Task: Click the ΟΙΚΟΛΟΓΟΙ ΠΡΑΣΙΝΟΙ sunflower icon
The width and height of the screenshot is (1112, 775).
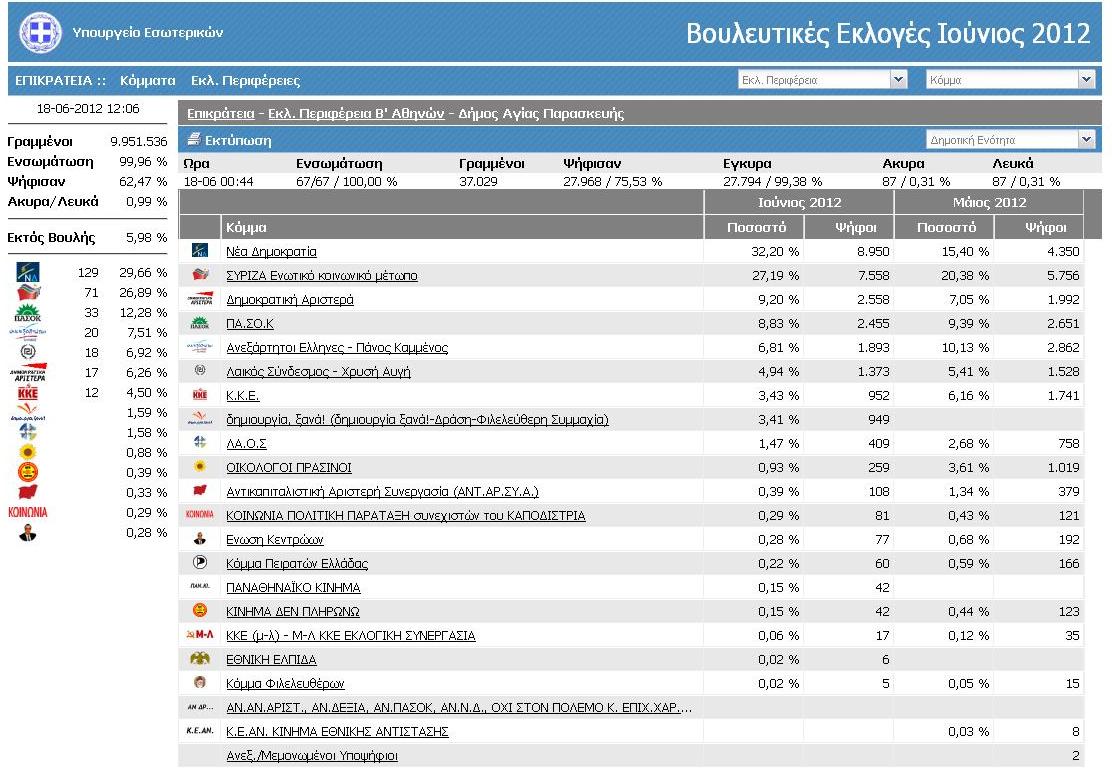Action: click(200, 467)
